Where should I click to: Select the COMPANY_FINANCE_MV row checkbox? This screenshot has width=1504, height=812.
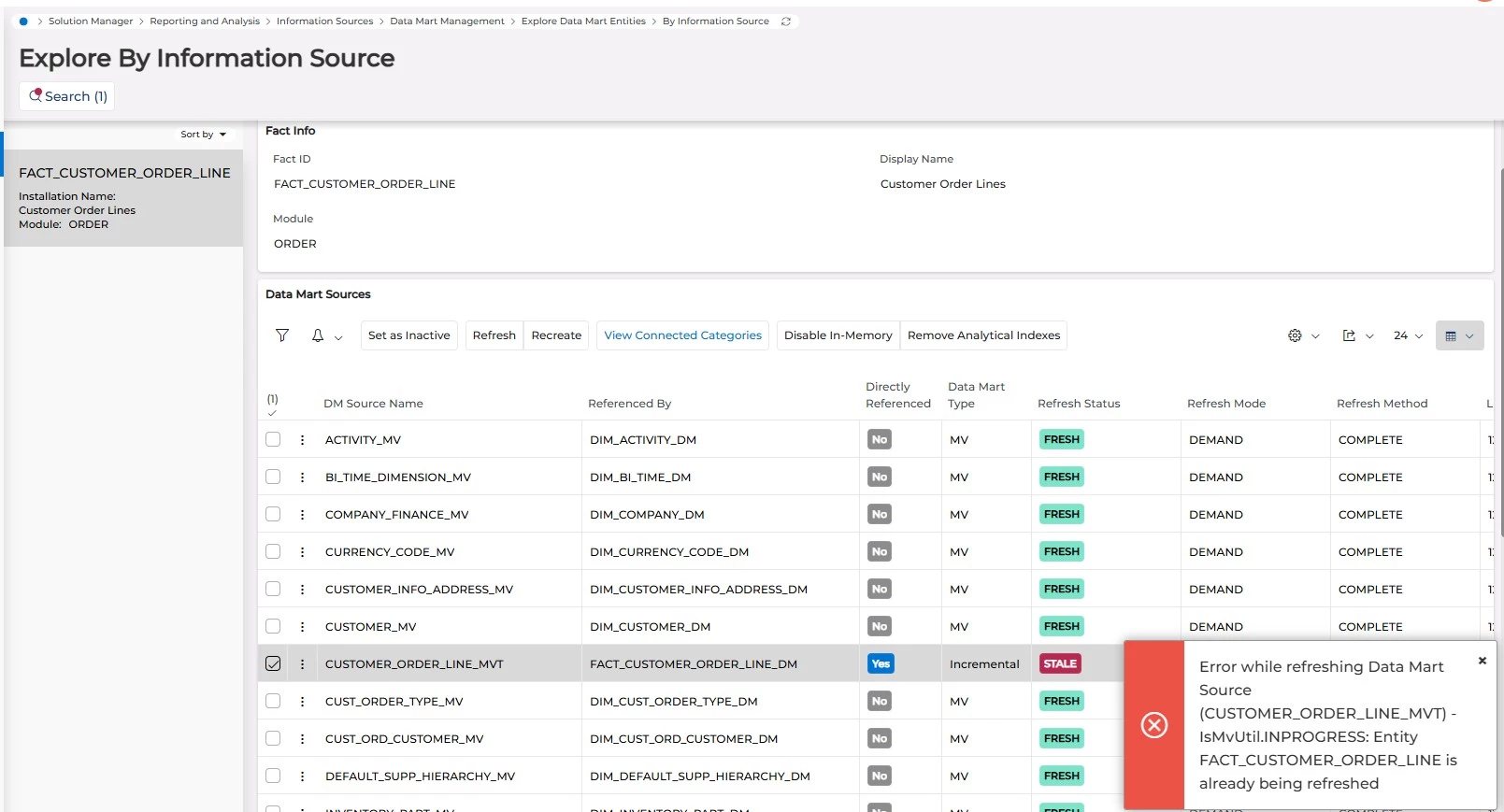click(x=273, y=514)
